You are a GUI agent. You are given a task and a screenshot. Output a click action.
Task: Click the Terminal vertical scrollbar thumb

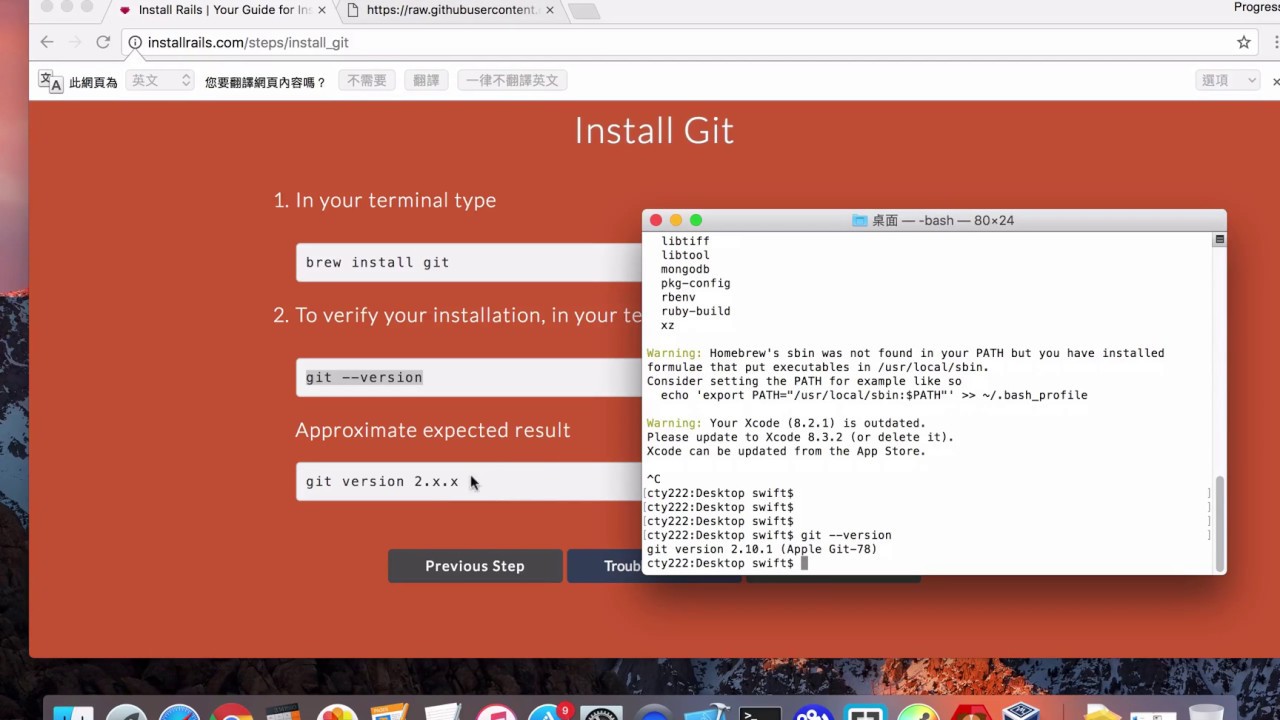tap(1219, 522)
